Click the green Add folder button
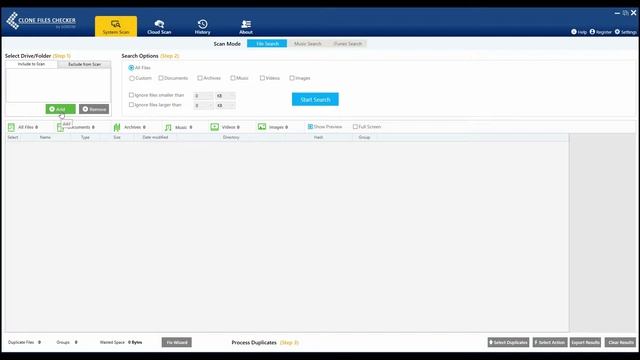This screenshot has height=360, width=640. 60,109
